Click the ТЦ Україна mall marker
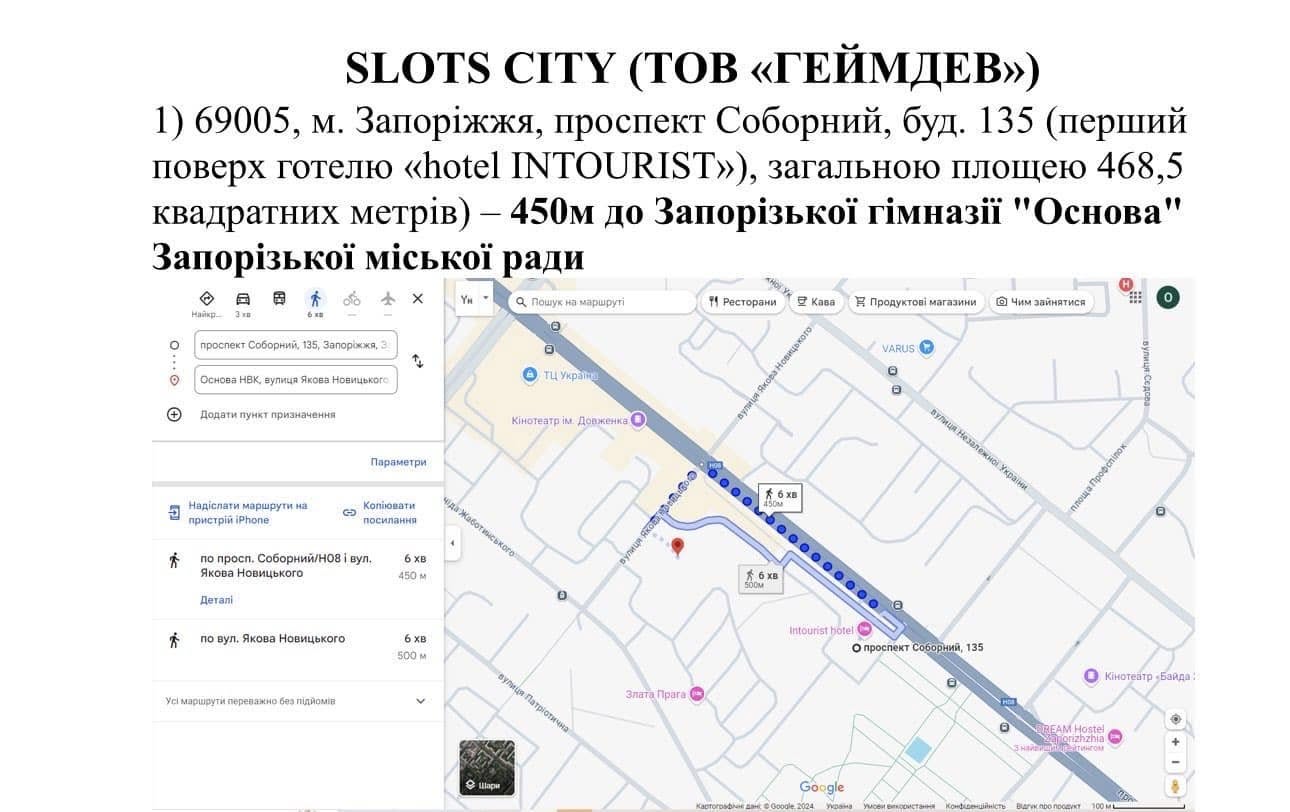 530,375
